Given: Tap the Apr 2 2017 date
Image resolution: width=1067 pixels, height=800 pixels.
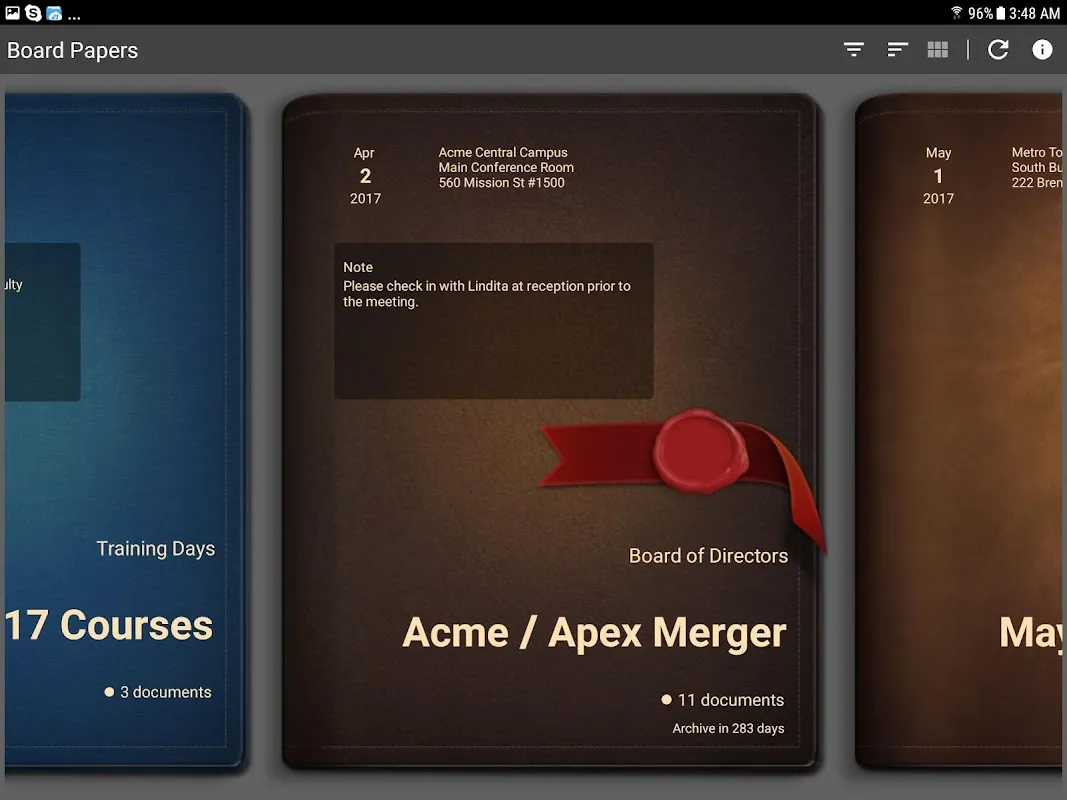Looking at the screenshot, I should pyautogui.click(x=365, y=176).
